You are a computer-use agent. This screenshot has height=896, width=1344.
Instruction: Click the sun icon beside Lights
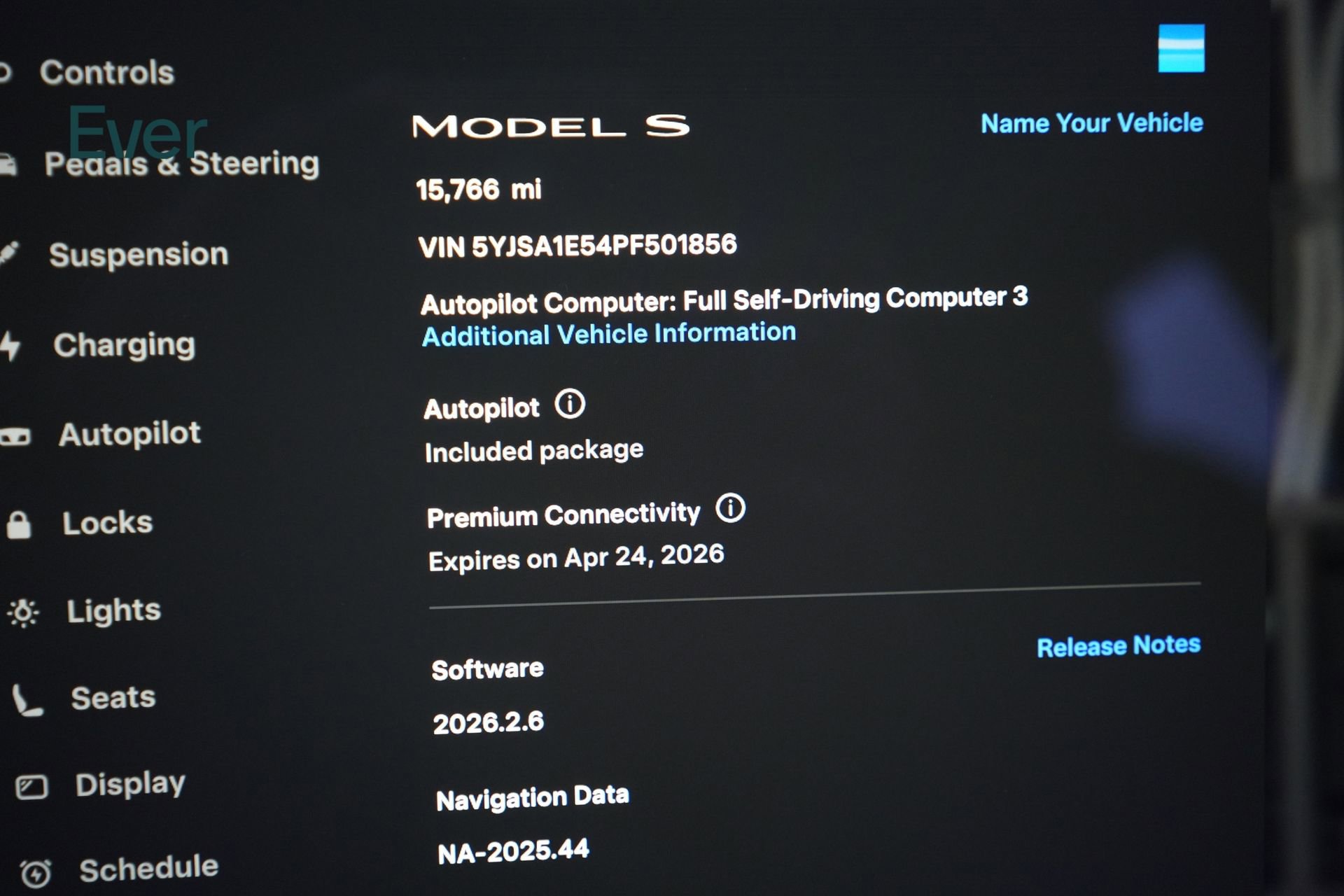23,613
